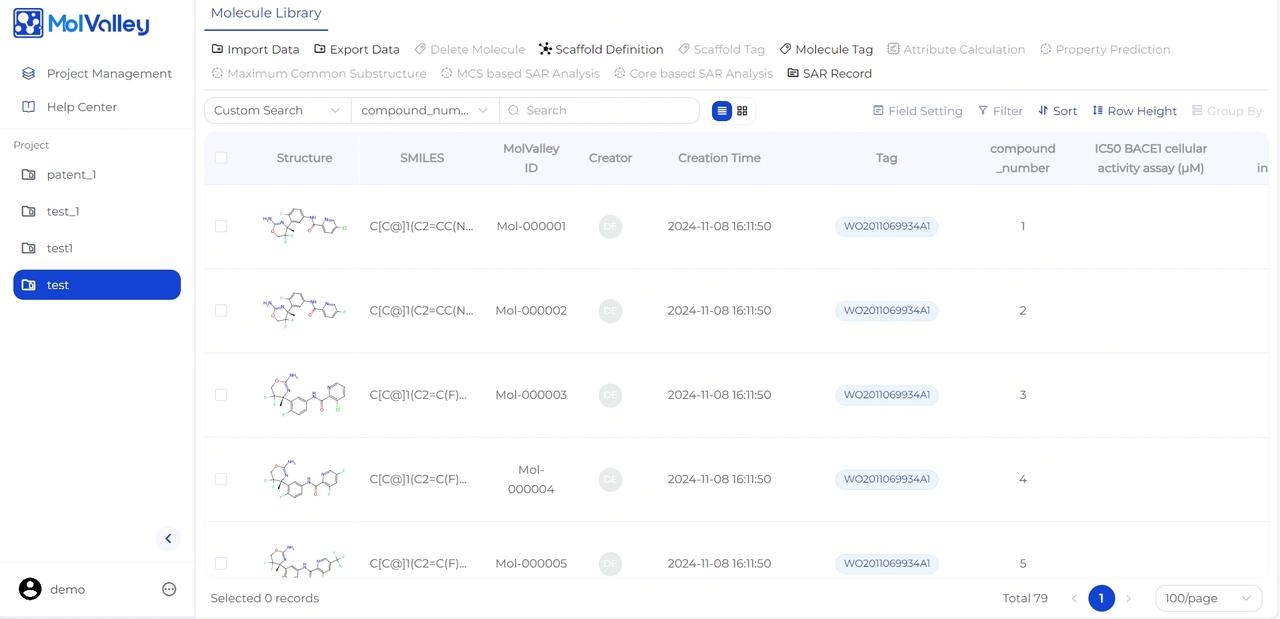Check the row for Mol-000003
The width and height of the screenshot is (1280, 619).
[221, 395]
